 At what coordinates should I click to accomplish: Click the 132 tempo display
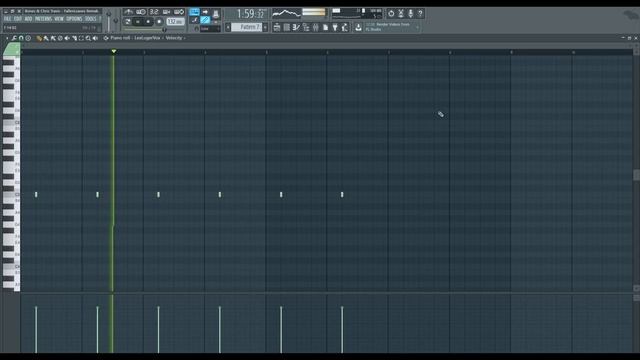tap(175, 22)
